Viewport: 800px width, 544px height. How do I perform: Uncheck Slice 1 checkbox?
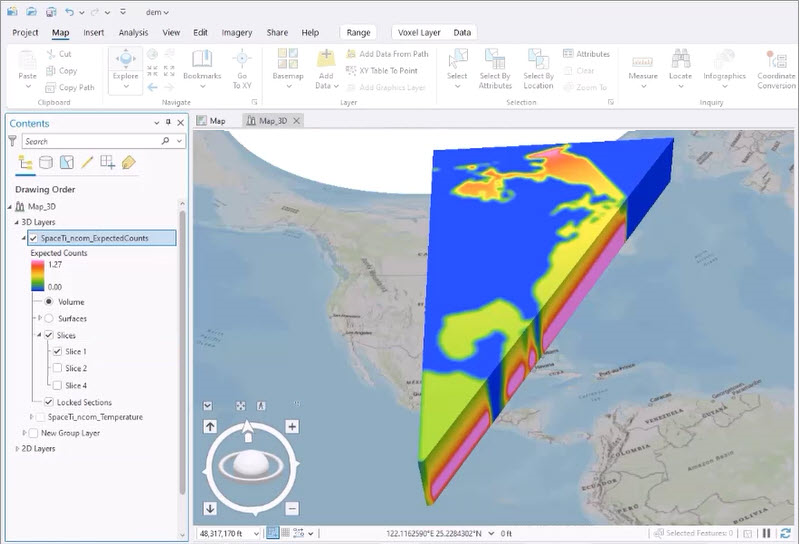coord(57,352)
